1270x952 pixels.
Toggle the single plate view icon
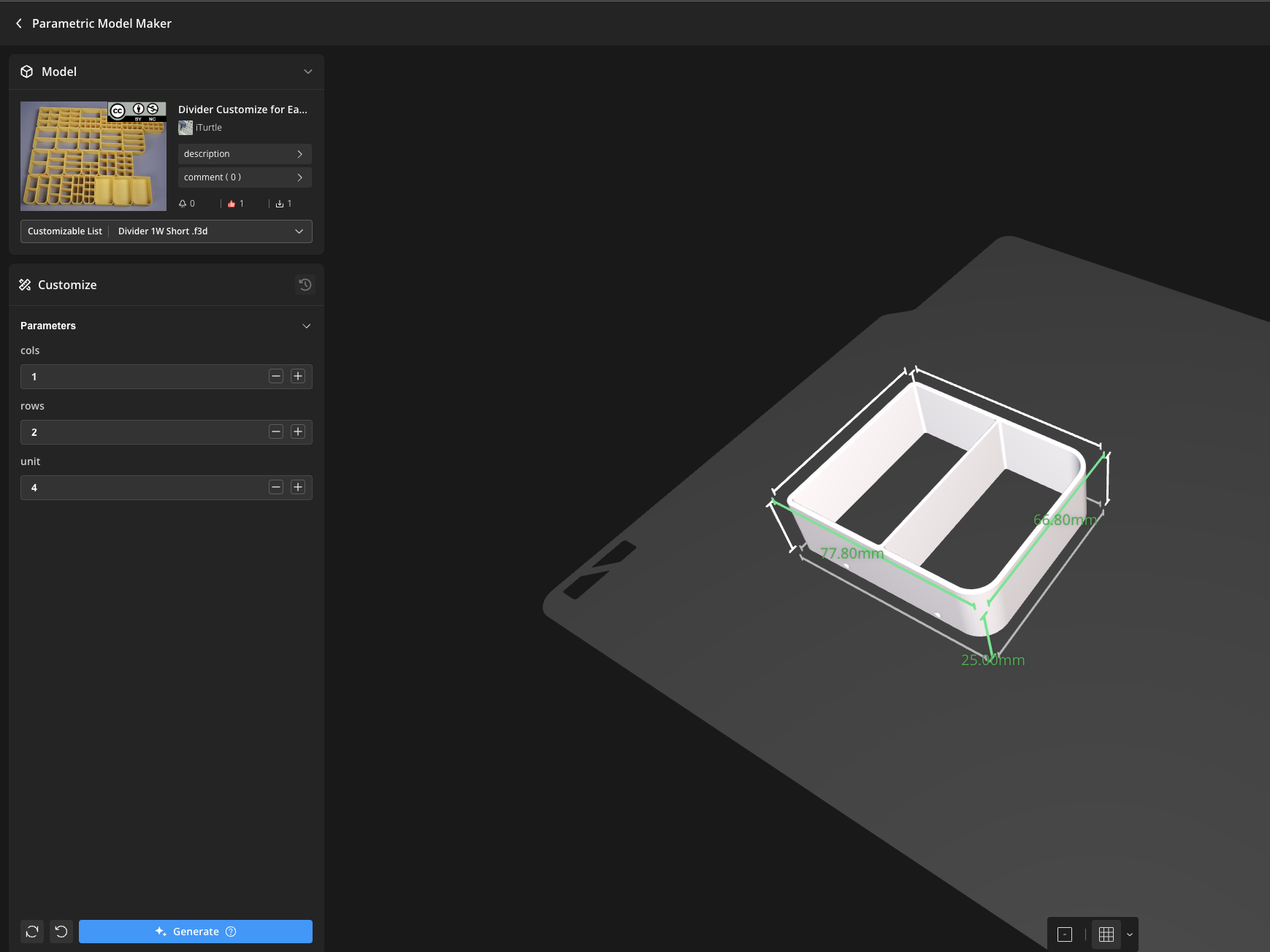pyautogui.click(x=1065, y=934)
